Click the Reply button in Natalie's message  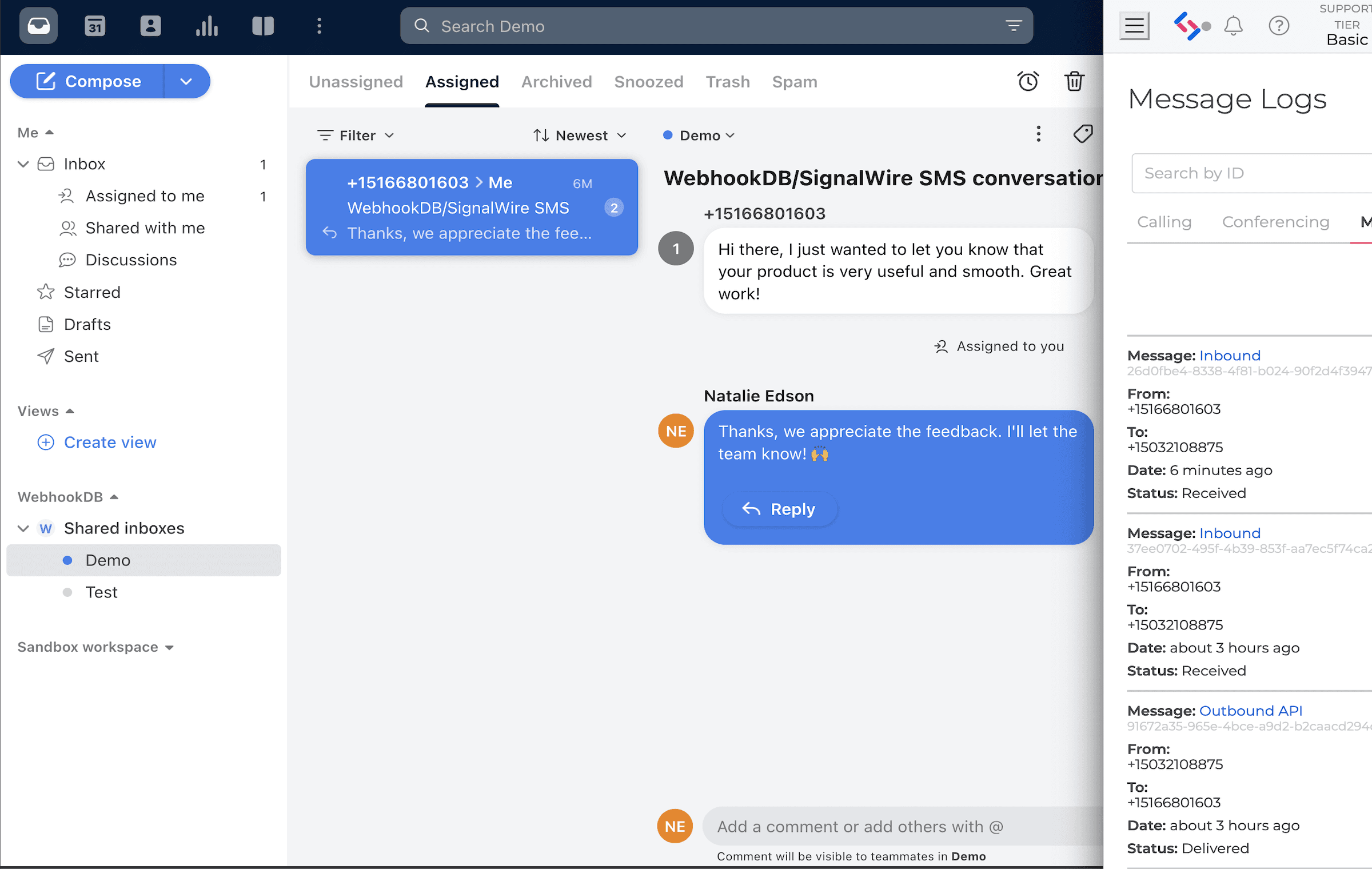(780, 509)
